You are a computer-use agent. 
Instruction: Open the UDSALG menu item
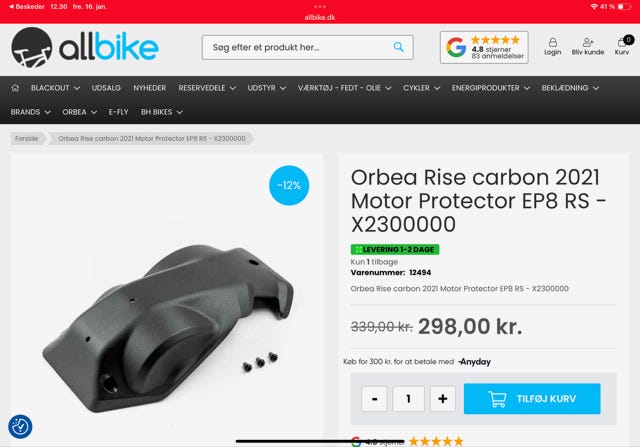tap(106, 88)
